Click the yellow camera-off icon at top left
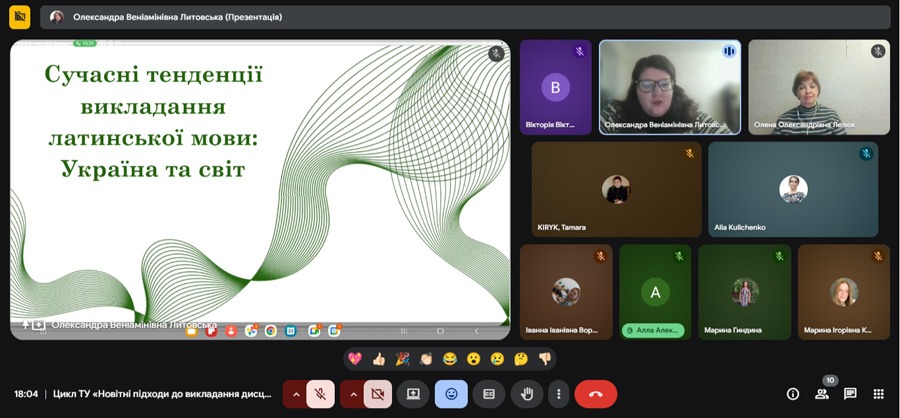Screen dimensions: 900x418 click(x=20, y=17)
